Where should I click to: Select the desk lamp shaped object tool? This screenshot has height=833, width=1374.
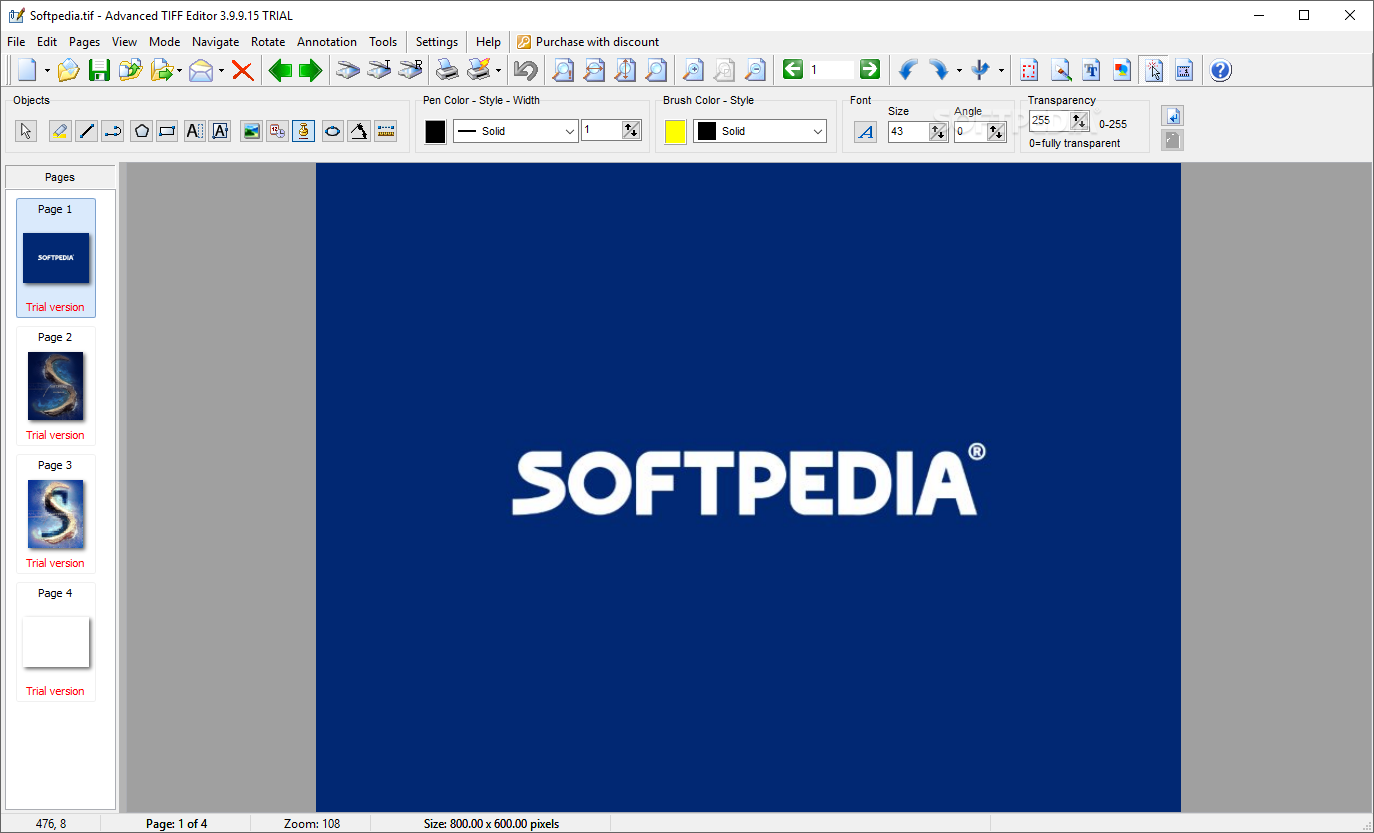point(359,131)
